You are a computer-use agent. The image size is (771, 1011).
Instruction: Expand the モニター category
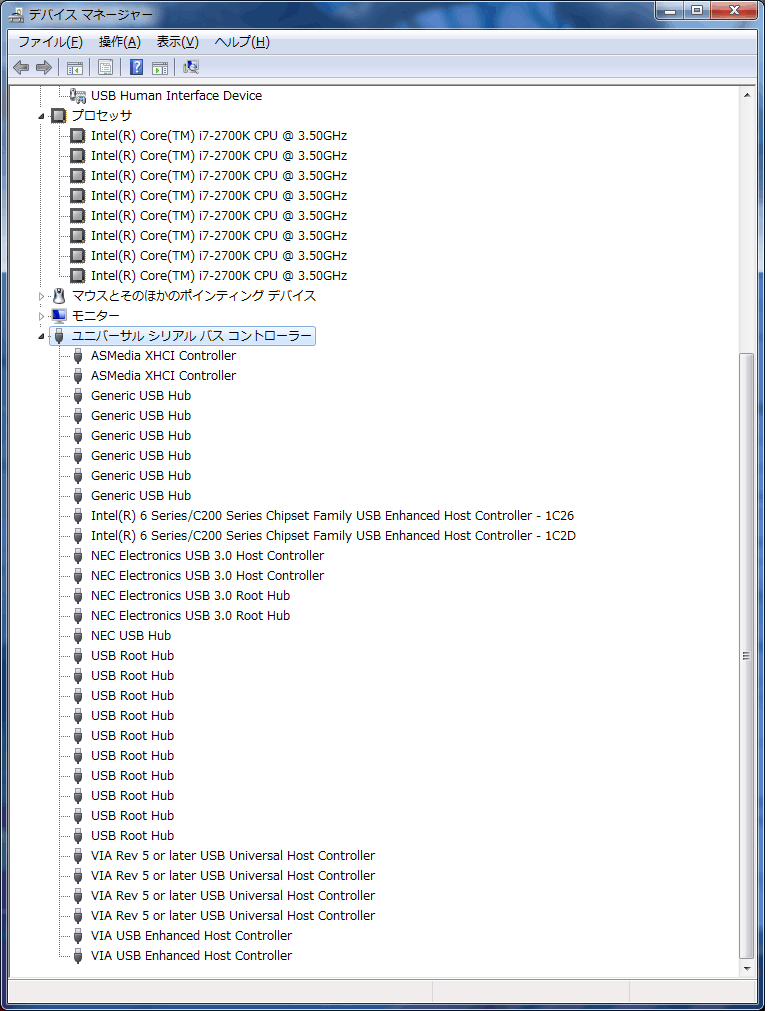coord(41,317)
